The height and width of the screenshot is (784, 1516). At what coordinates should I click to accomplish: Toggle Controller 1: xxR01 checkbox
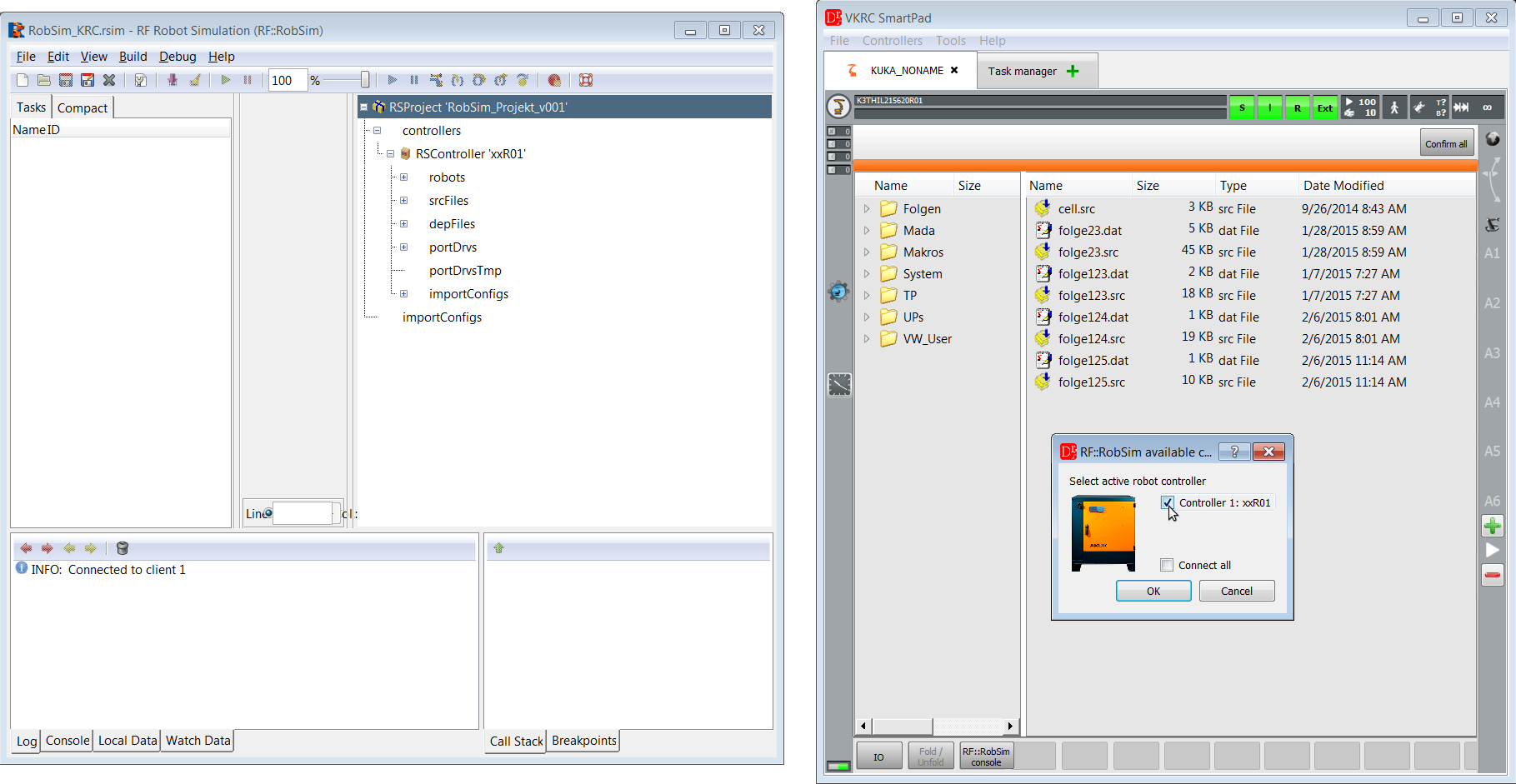(x=1168, y=502)
